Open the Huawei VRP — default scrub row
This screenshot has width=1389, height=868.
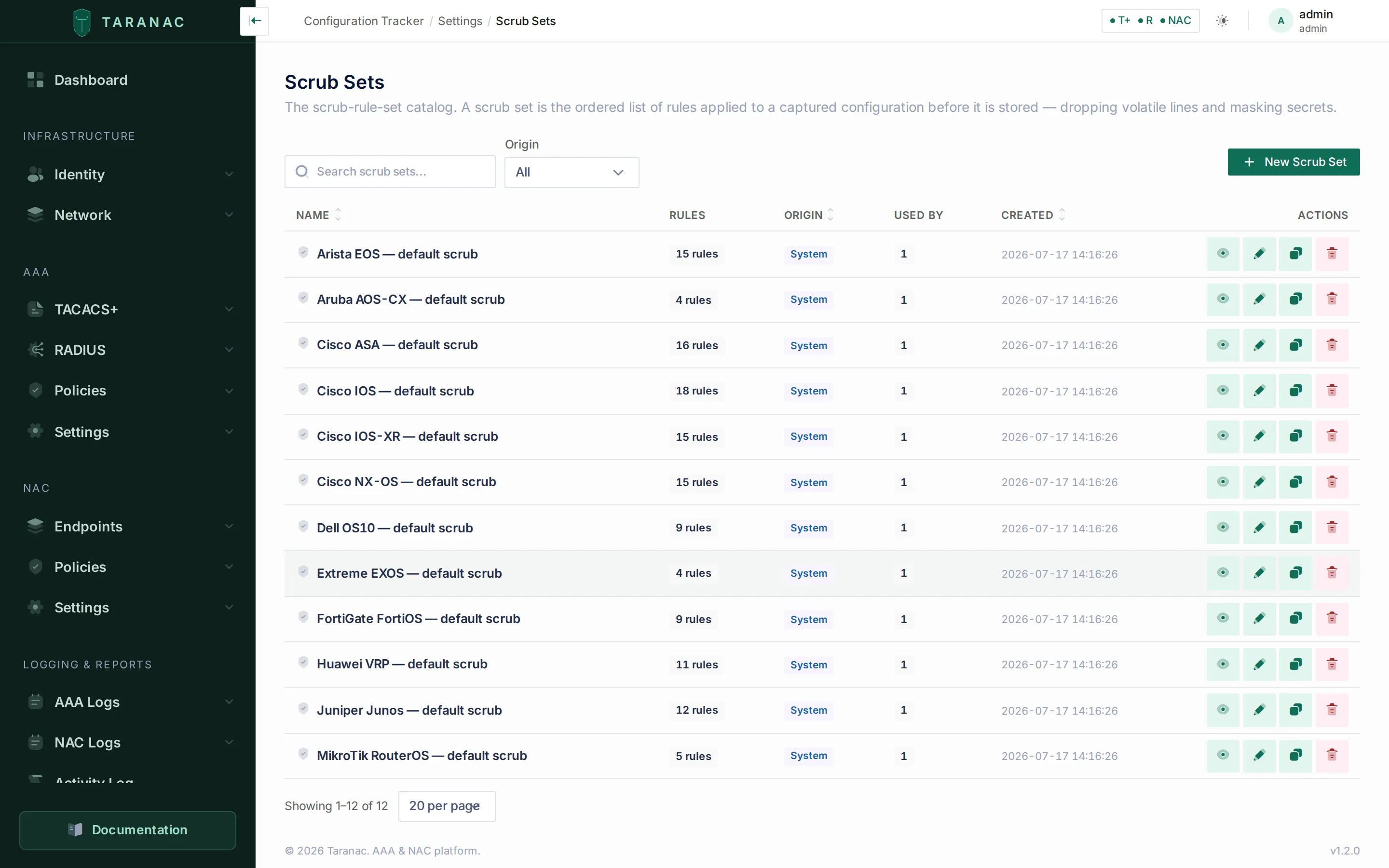[822, 664]
